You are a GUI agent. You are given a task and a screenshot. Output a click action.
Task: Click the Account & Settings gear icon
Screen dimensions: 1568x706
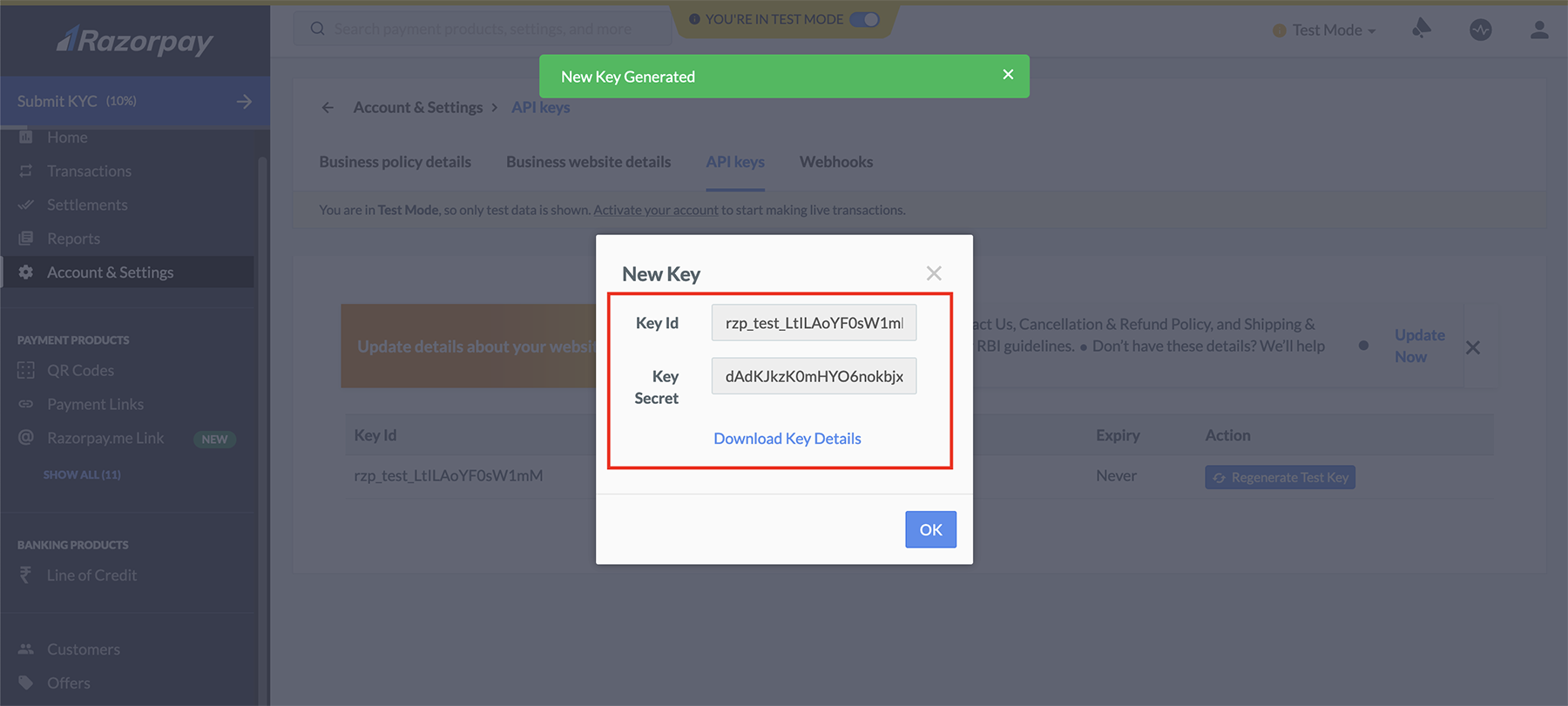click(x=26, y=272)
